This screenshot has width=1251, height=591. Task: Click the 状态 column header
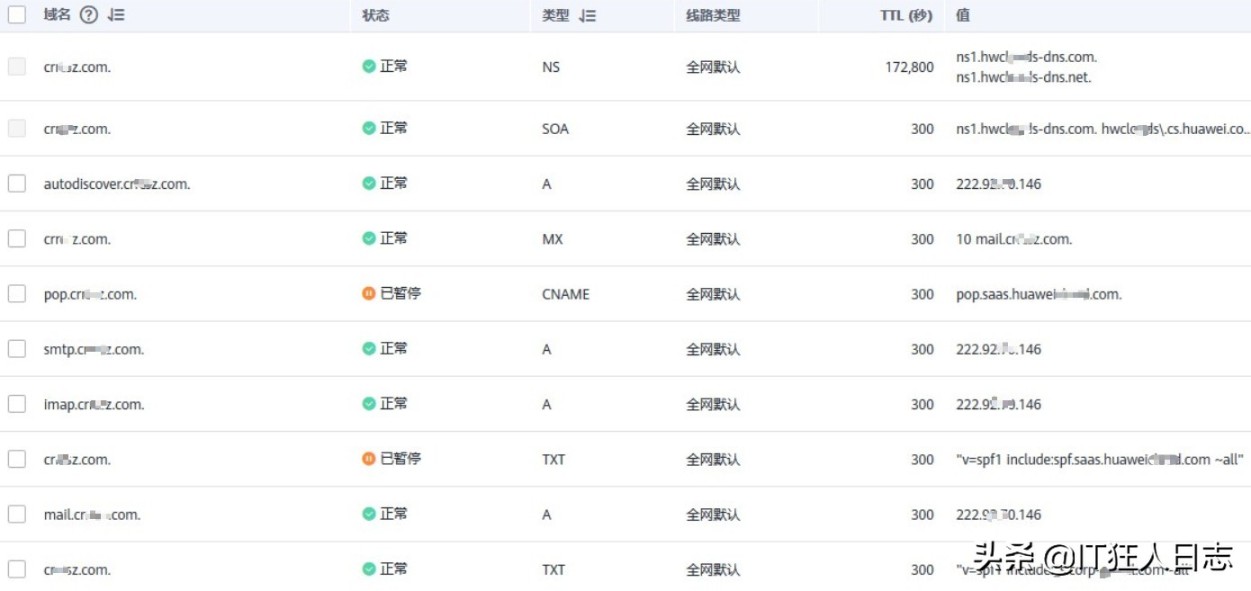376,16
